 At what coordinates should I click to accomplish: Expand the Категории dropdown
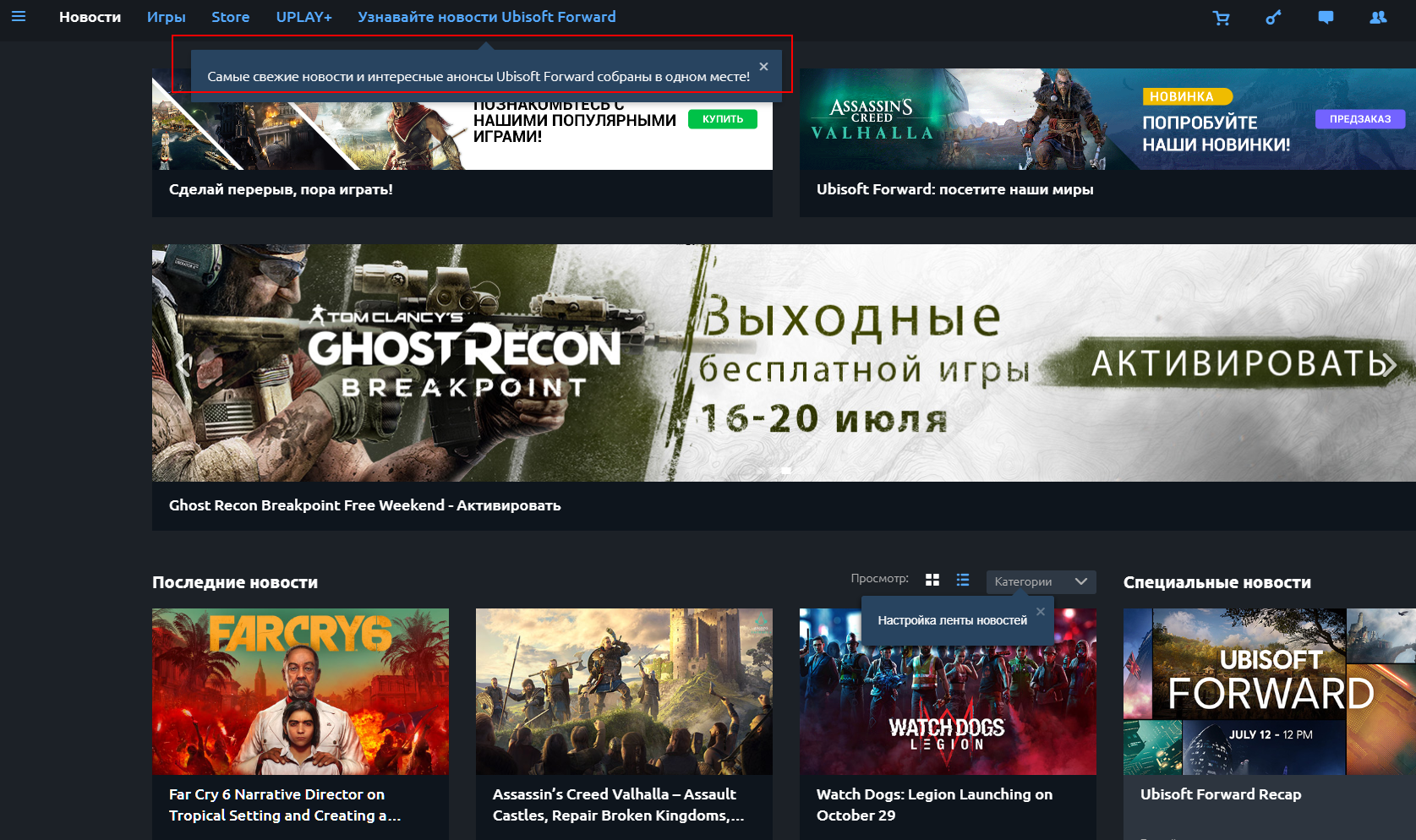click(x=1041, y=581)
